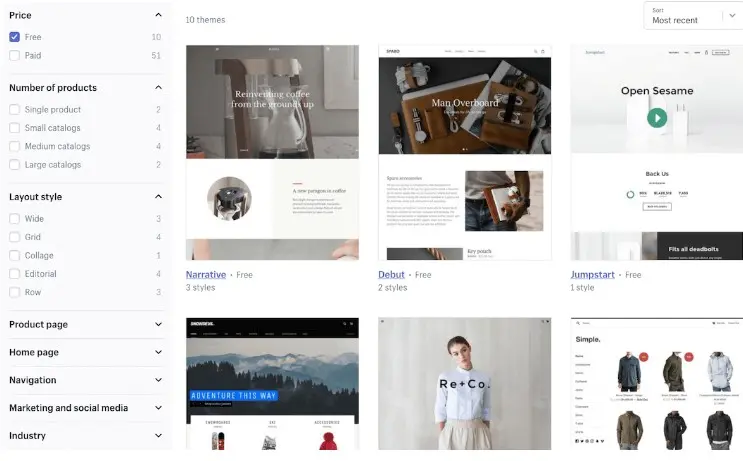
Task: Expand the Navigation filter section
Action: (158, 380)
